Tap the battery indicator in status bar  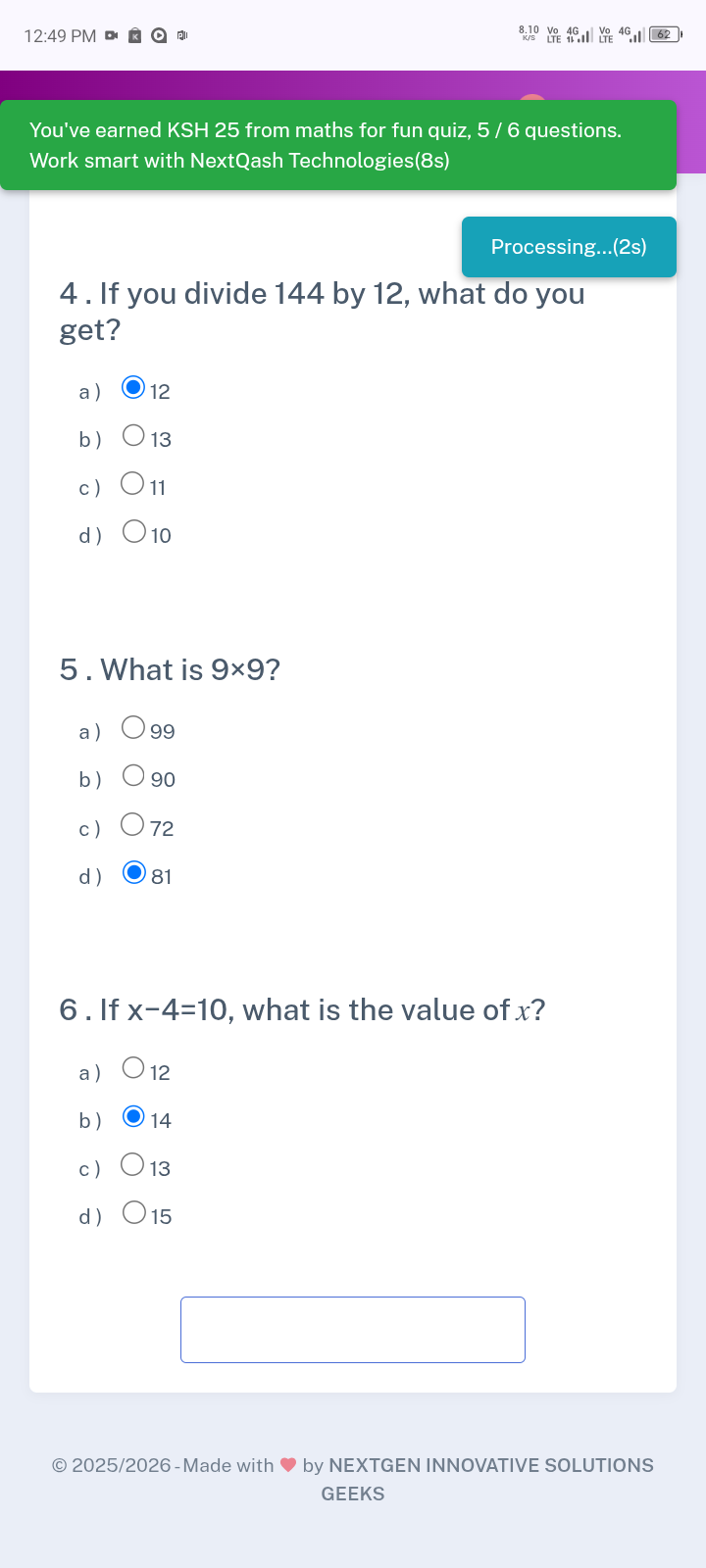click(x=665, y=35)
